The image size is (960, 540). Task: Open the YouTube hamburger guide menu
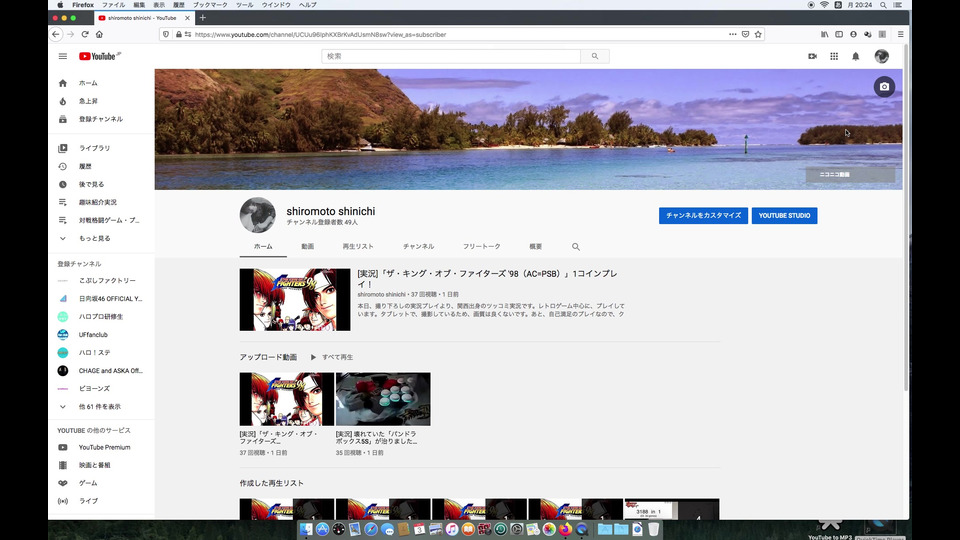pyautogui.click(x=62, y=56)
